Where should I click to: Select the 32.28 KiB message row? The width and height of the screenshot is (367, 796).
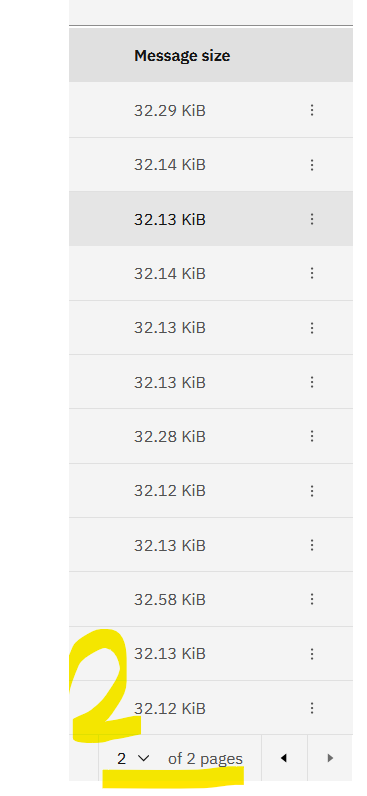point(211,436)
